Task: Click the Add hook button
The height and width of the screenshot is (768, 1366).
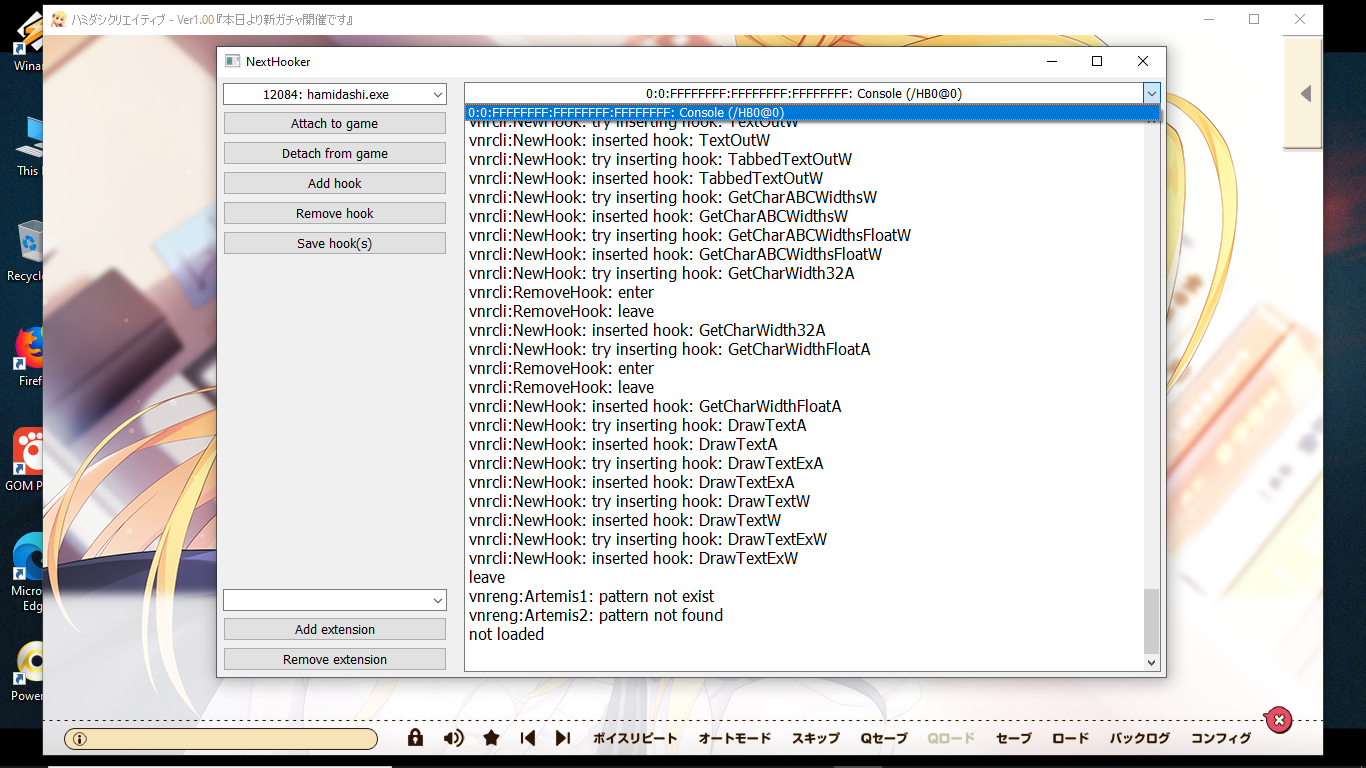Action: pos(335,184)
